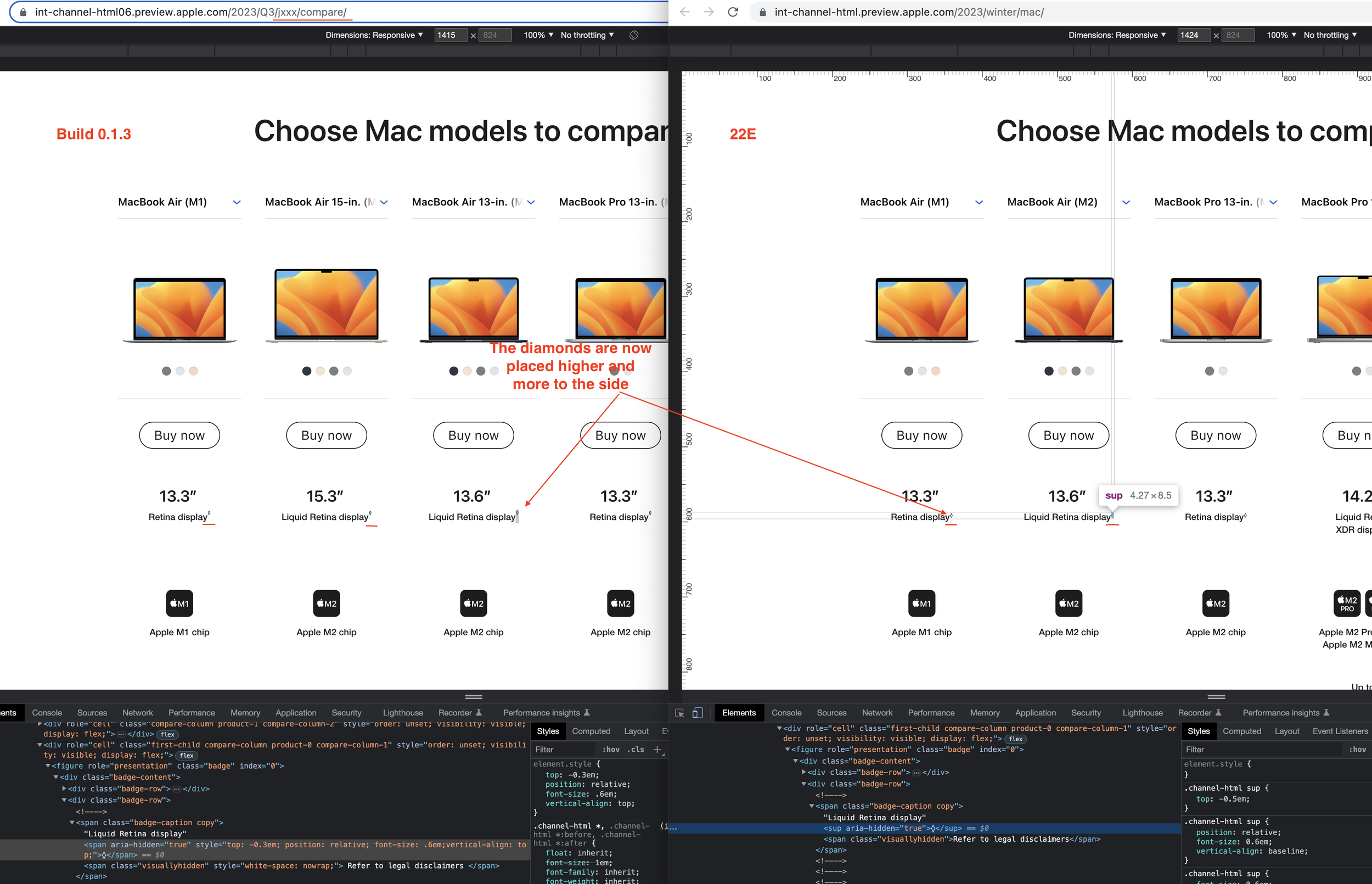Click the plus icon for new style rule
The width and height of the screenshot is (1372, 884).
(657, 749)
